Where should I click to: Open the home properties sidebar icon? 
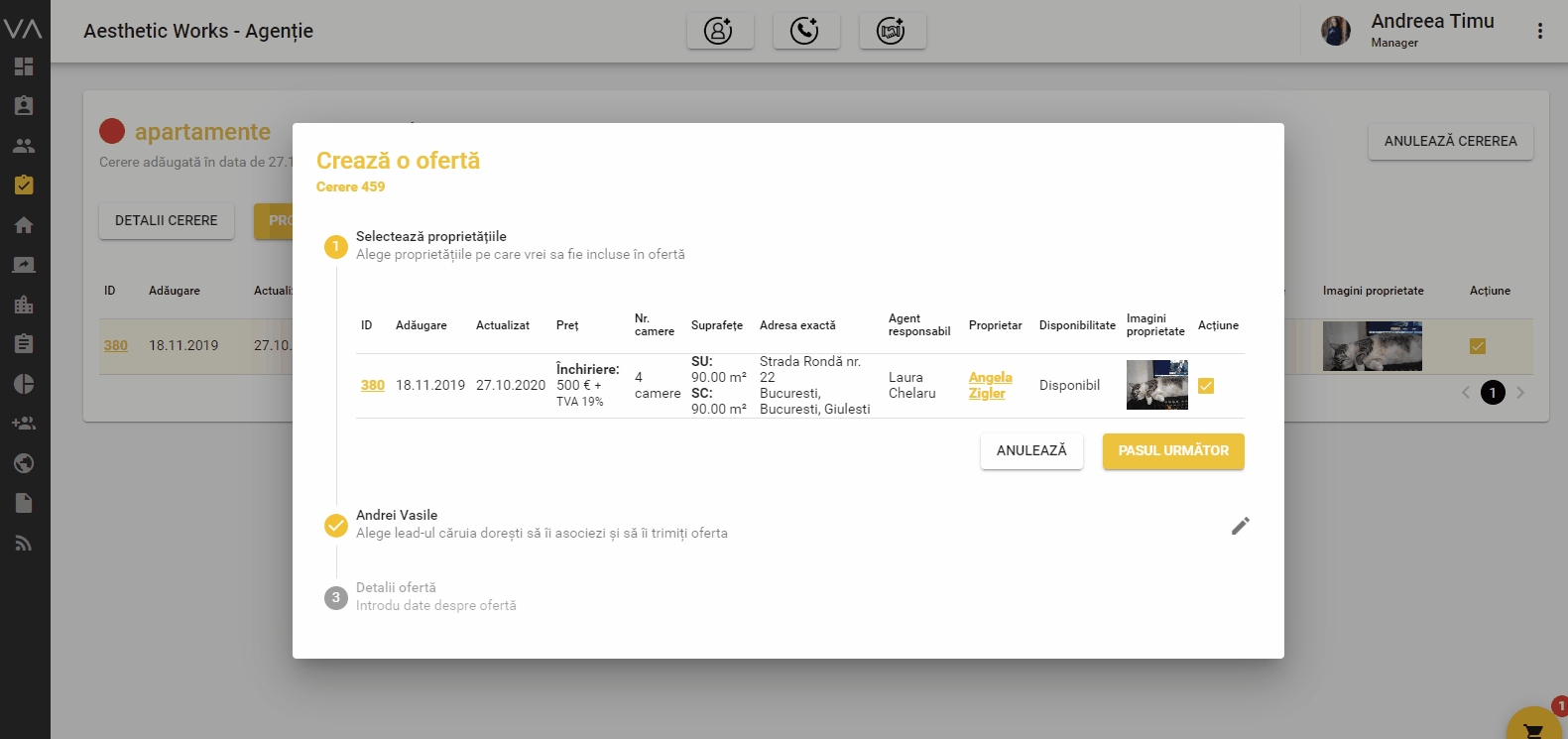(24, 225)
